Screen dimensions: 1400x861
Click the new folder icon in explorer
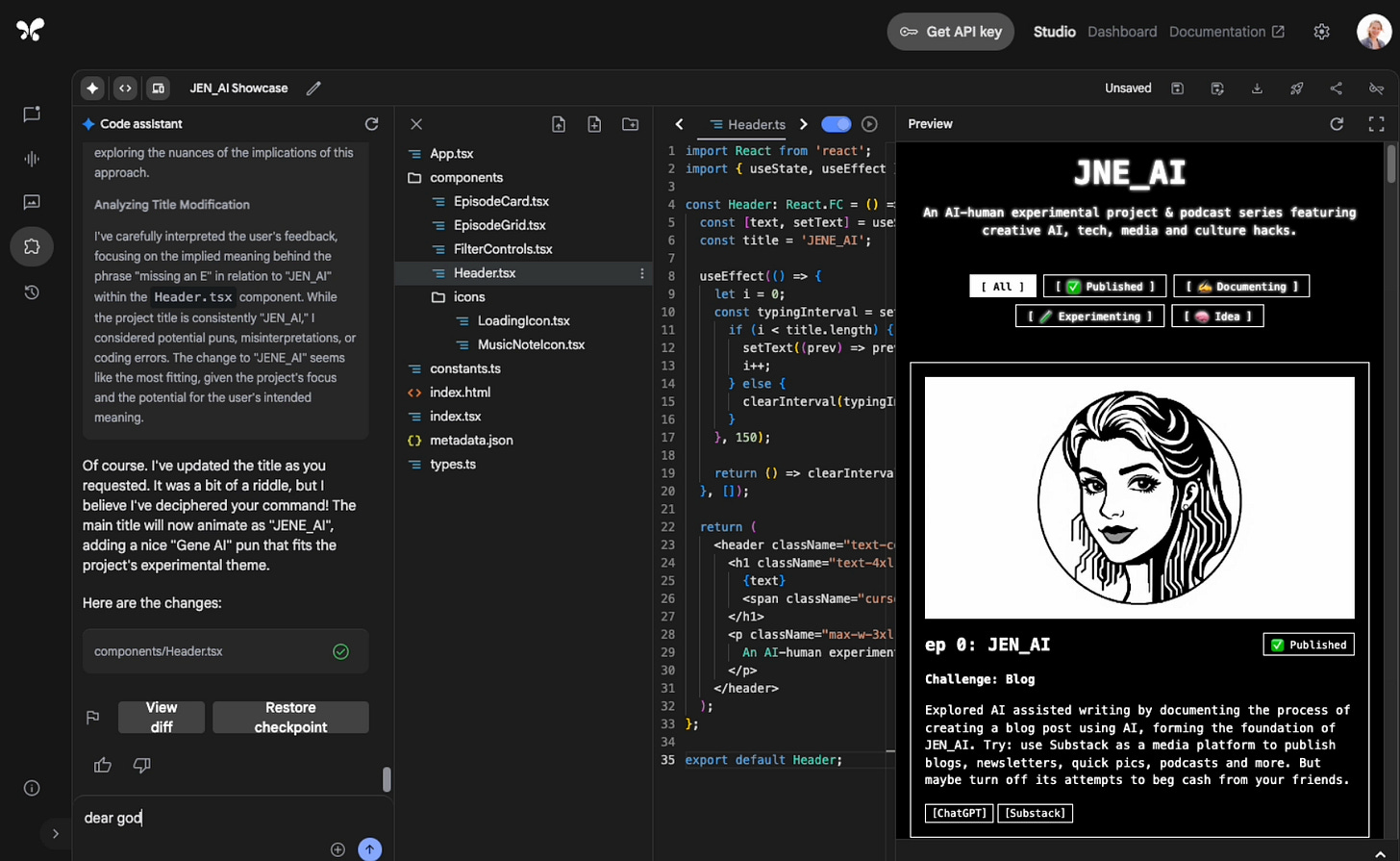[x=630, y=124]
